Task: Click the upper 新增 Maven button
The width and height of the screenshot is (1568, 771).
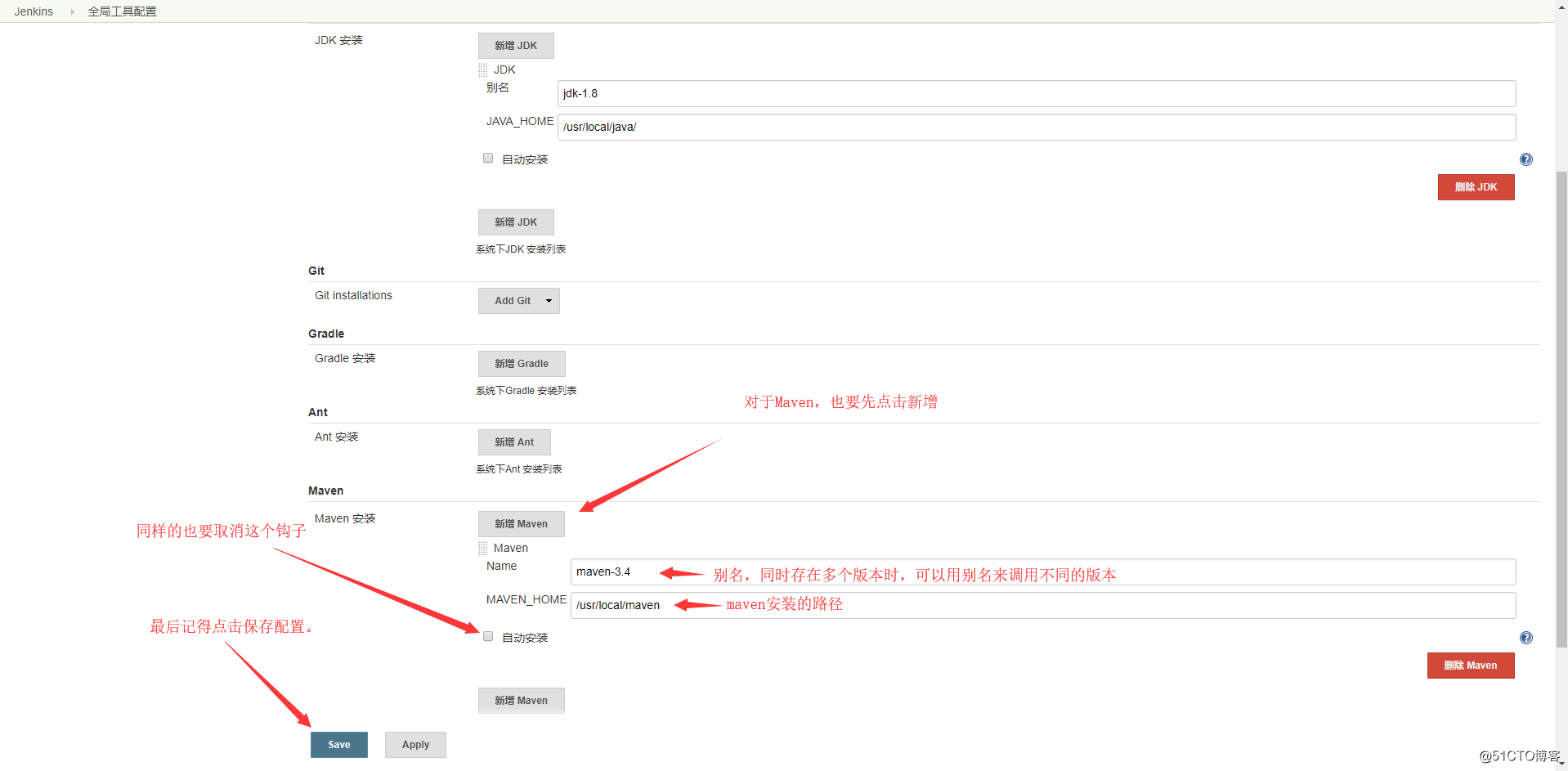Action: [x=521, y=524]
